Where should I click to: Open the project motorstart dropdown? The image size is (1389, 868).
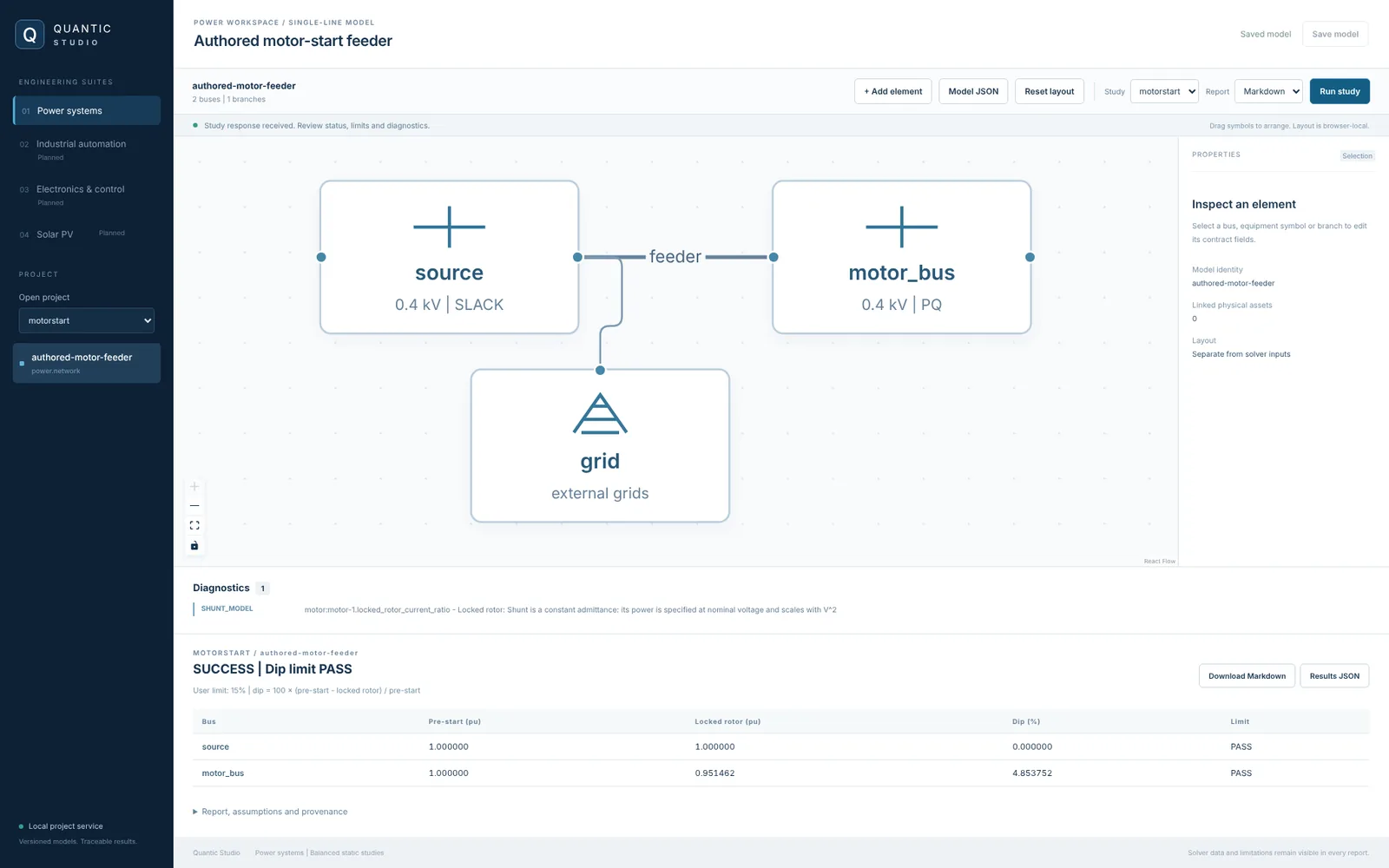[x=87, y=320]
